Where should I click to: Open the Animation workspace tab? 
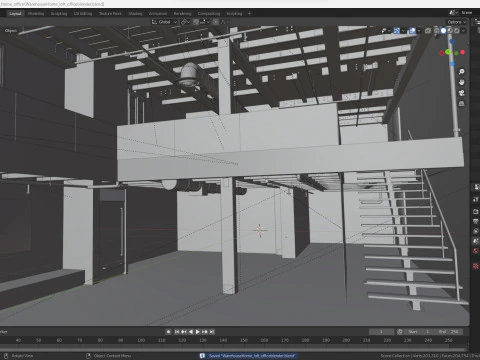click(158, 13)
